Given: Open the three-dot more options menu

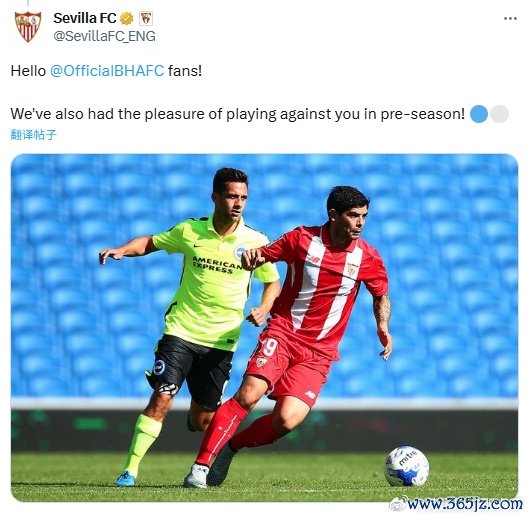Looking at the screenshot, I should (510, 19).
